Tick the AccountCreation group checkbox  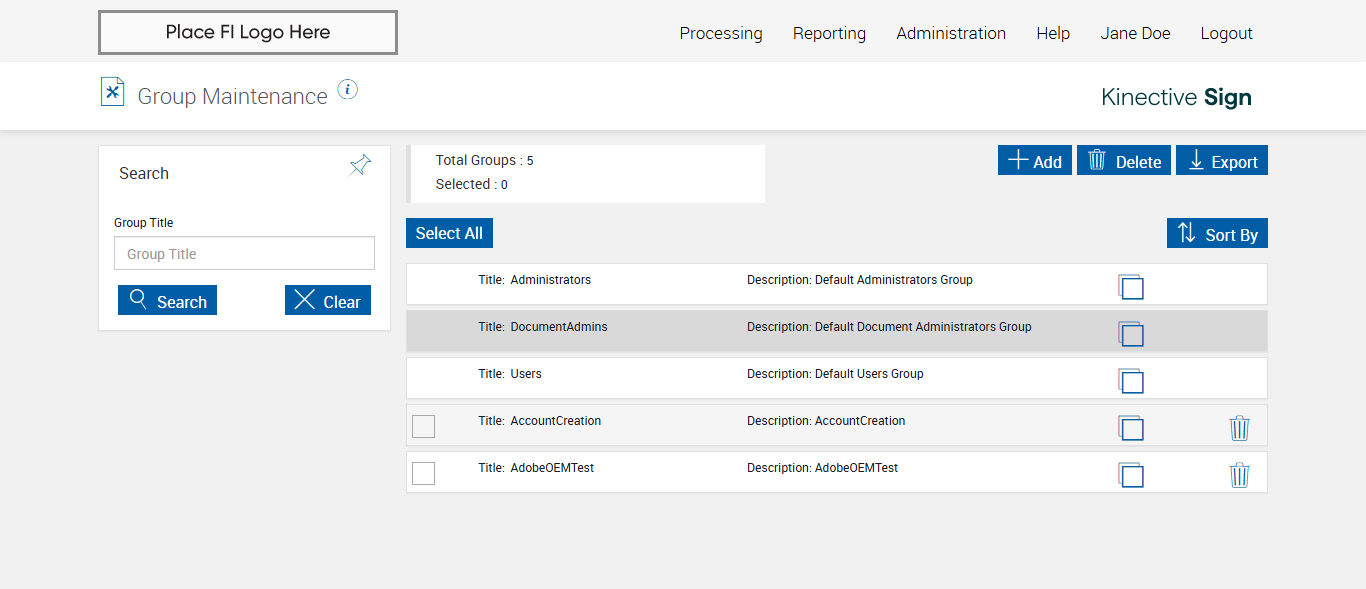(x=424, y=426)
